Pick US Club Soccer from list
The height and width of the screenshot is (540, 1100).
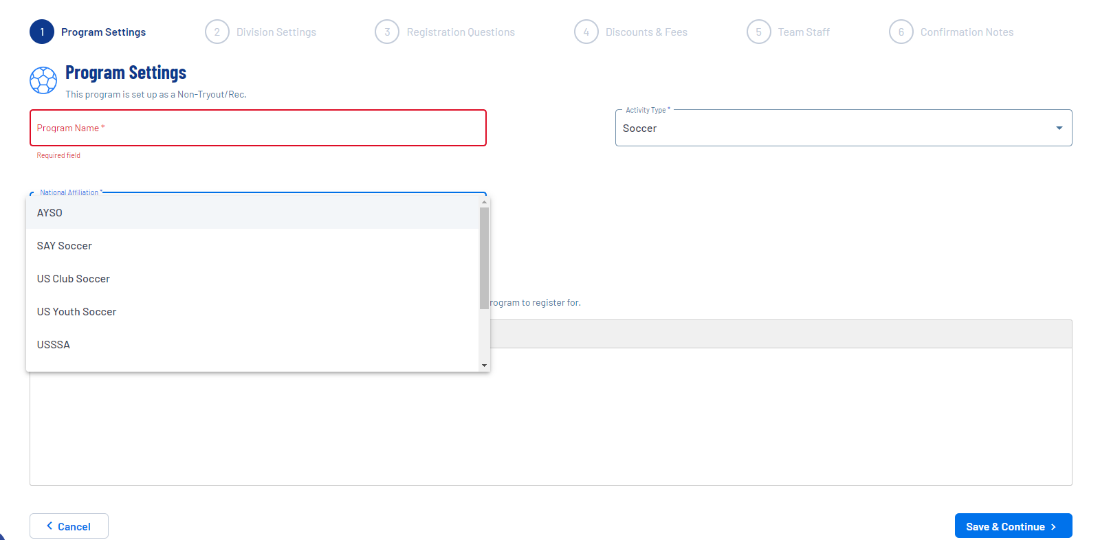pyautogui.click(x=73, y=279)
